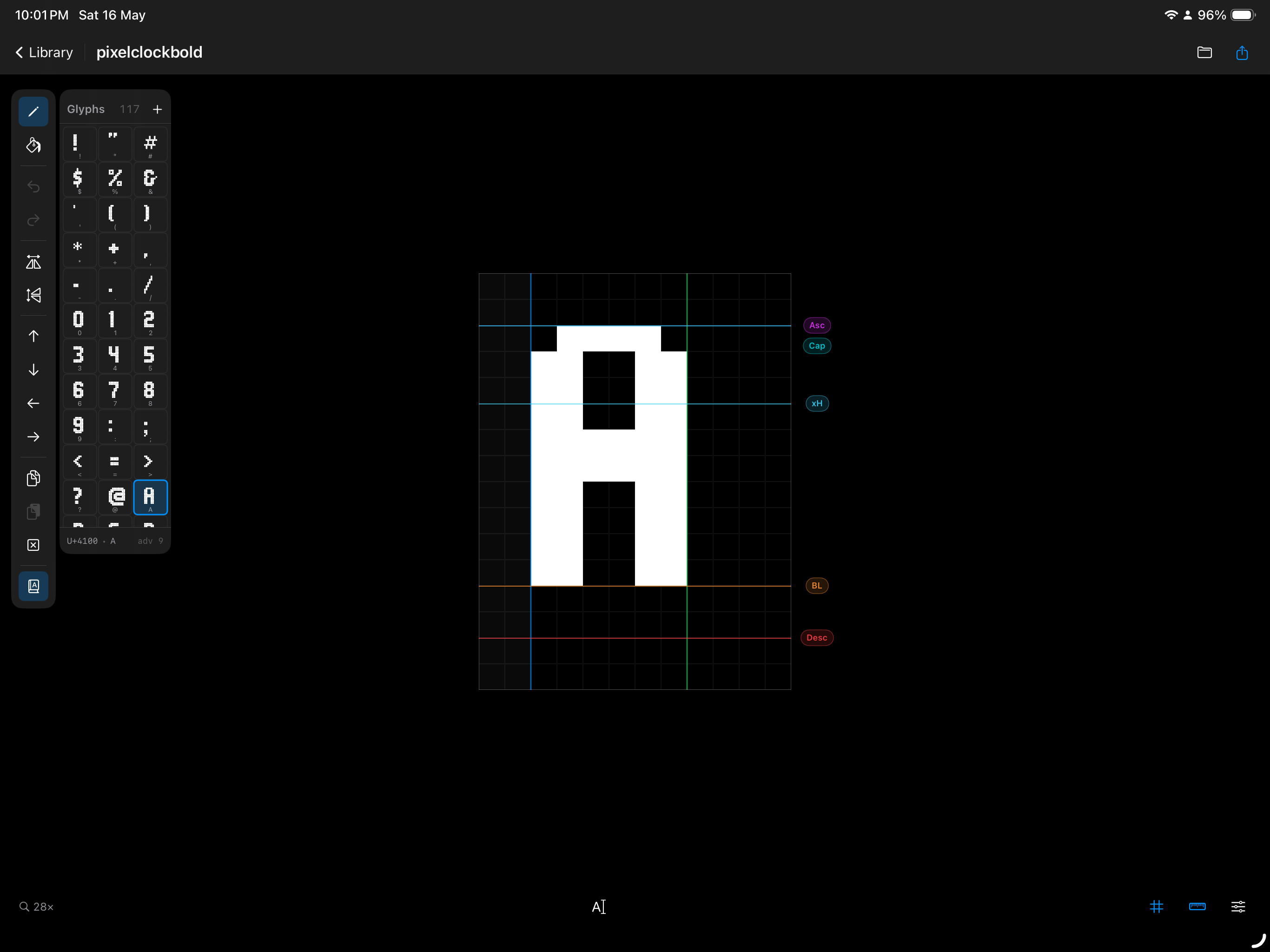Viewport: 1270px width, 952px height.
Task: Select the percent glyph
Action: coord(115,180)
